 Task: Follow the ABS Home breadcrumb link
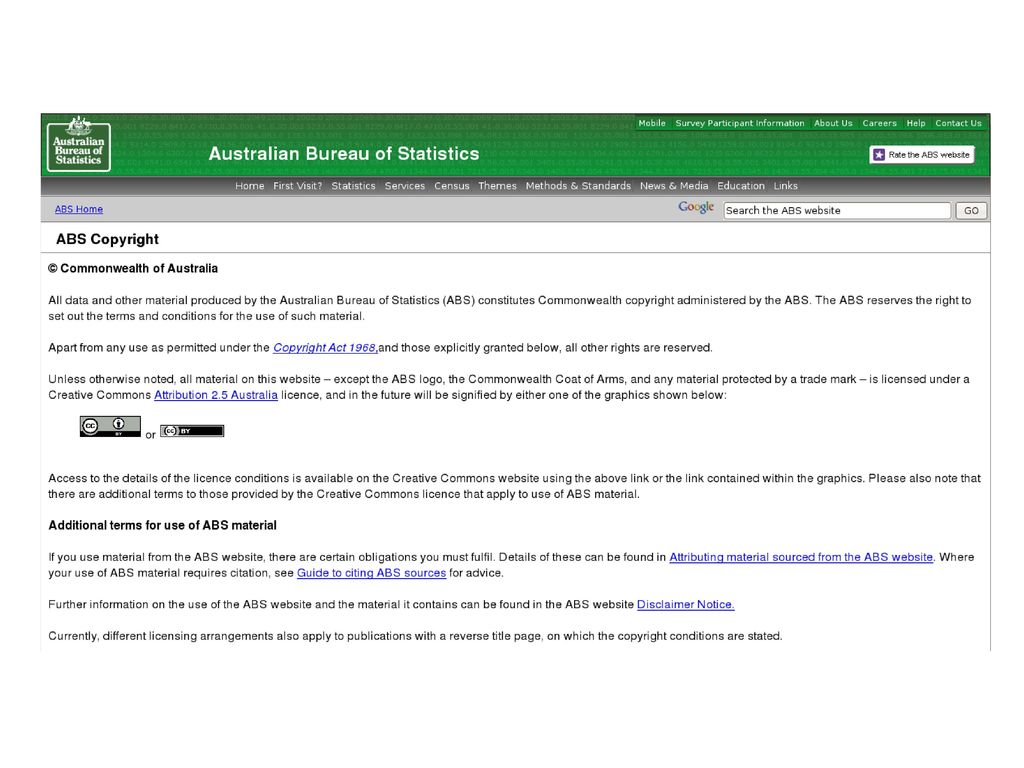coord(79,209)
